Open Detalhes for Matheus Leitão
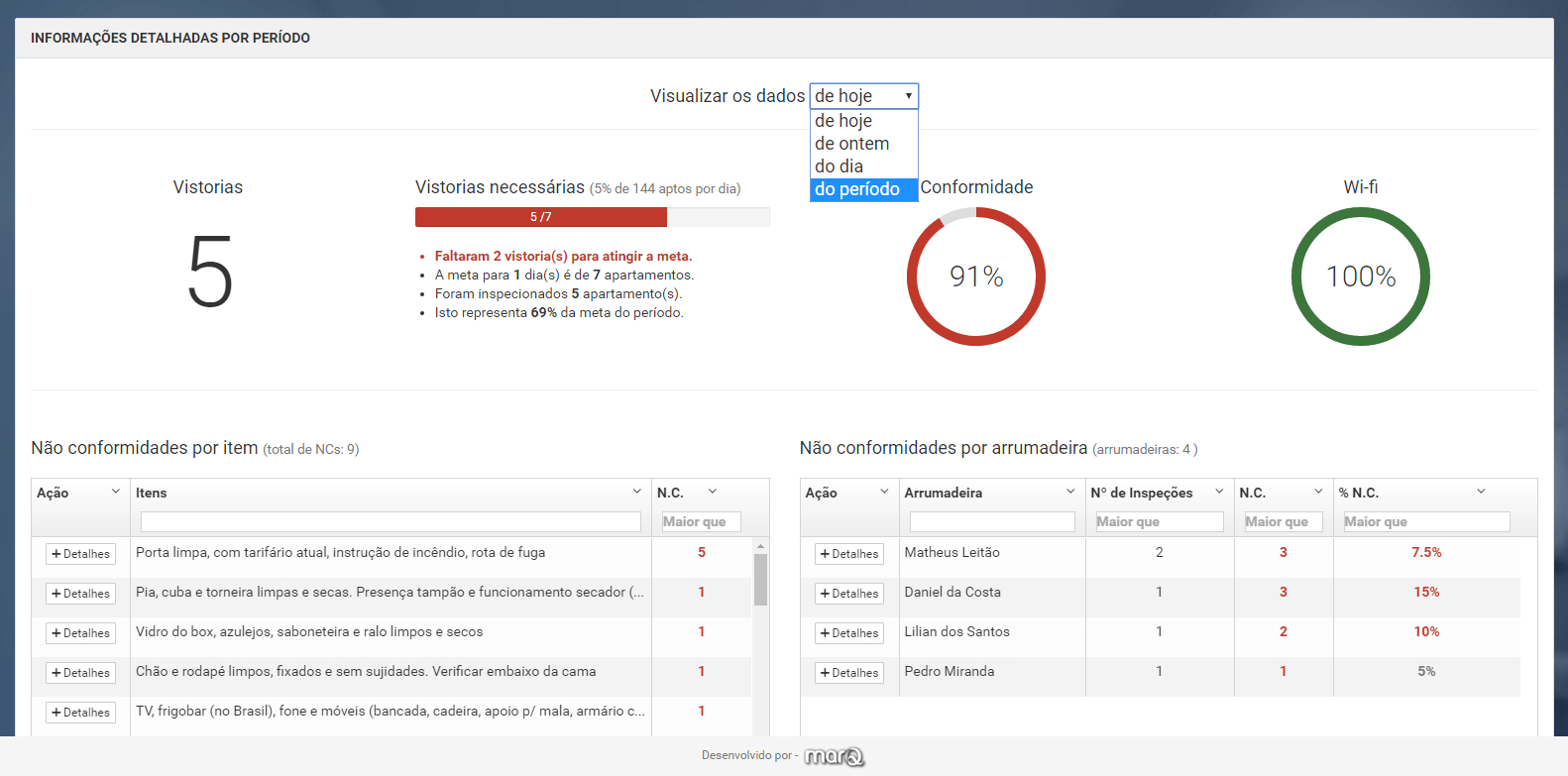 tap(849, 554)
